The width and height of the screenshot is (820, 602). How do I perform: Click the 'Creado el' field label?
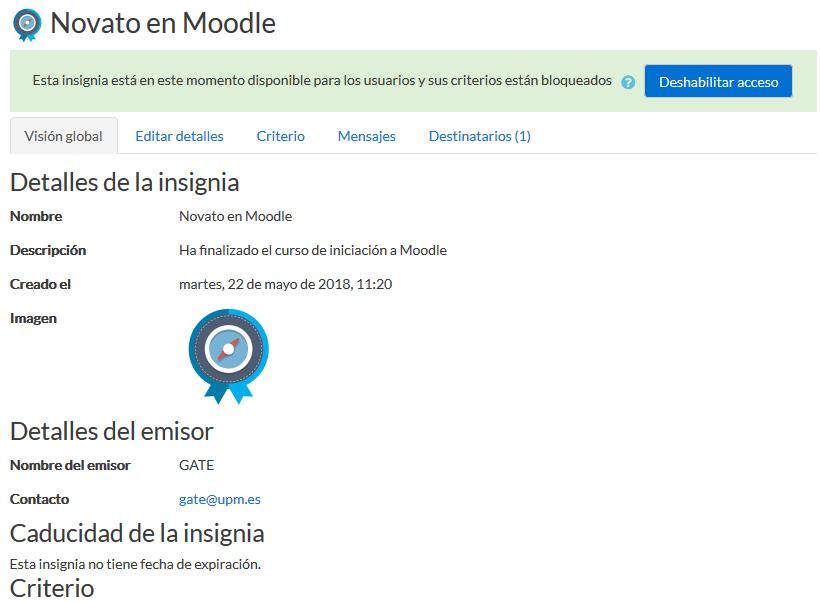point(40,284)
